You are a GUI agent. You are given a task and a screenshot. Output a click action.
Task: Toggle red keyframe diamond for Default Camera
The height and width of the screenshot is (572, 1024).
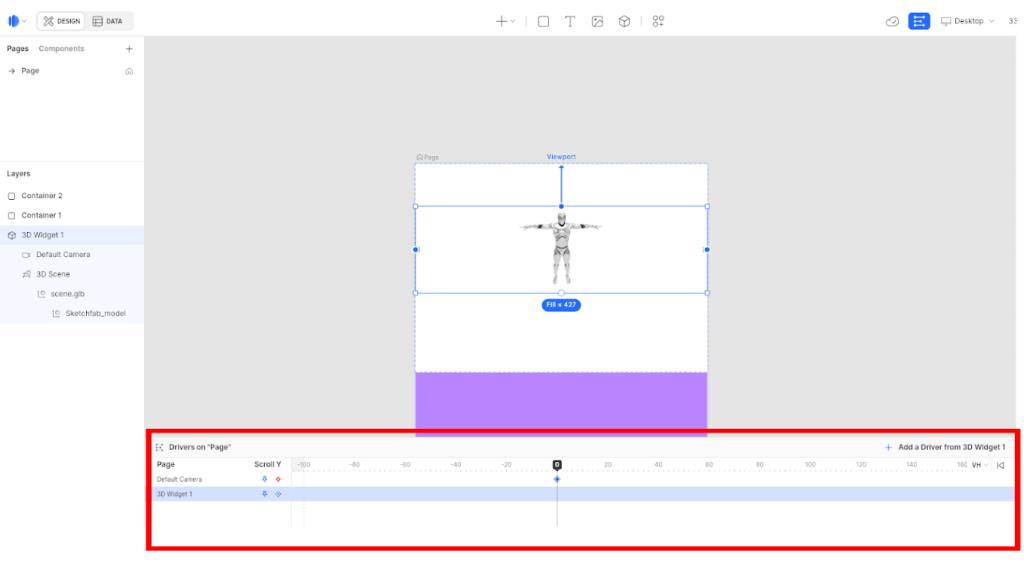pos(278,479)
